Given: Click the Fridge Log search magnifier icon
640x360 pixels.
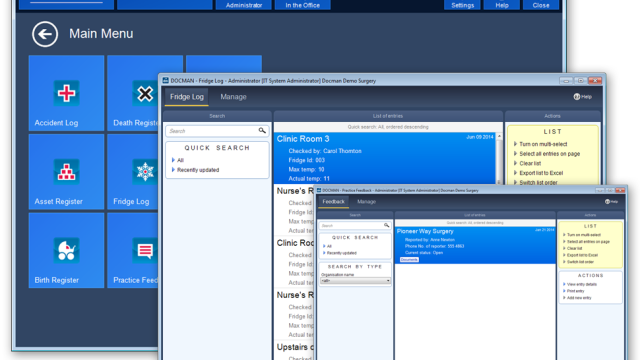Looking at the screenshot, I should (x=262, y=131).
